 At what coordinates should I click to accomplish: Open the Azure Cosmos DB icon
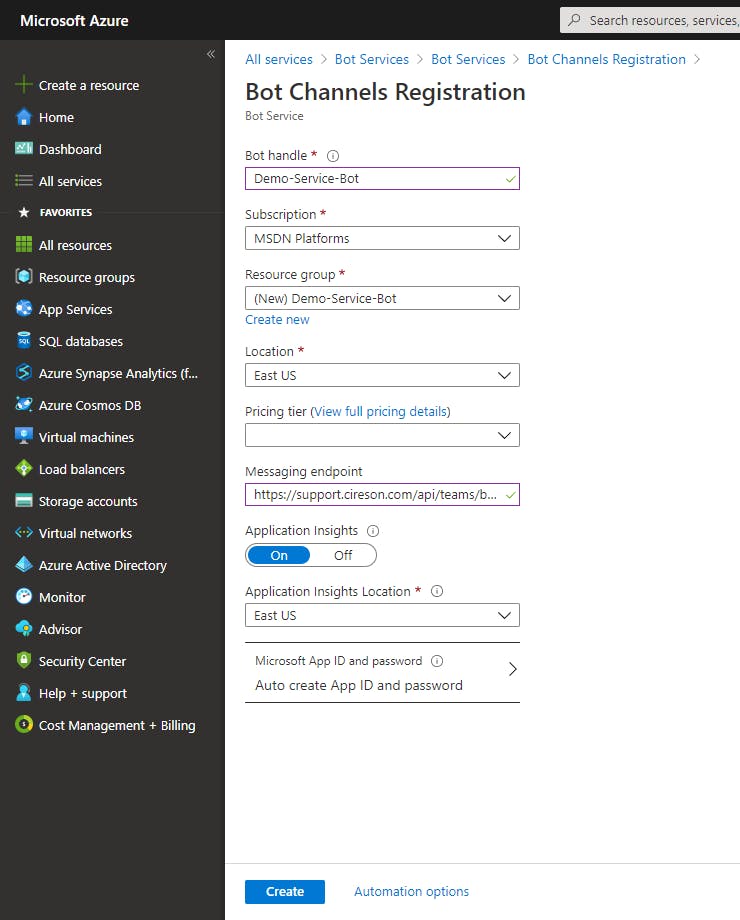(x=24, y=405)
